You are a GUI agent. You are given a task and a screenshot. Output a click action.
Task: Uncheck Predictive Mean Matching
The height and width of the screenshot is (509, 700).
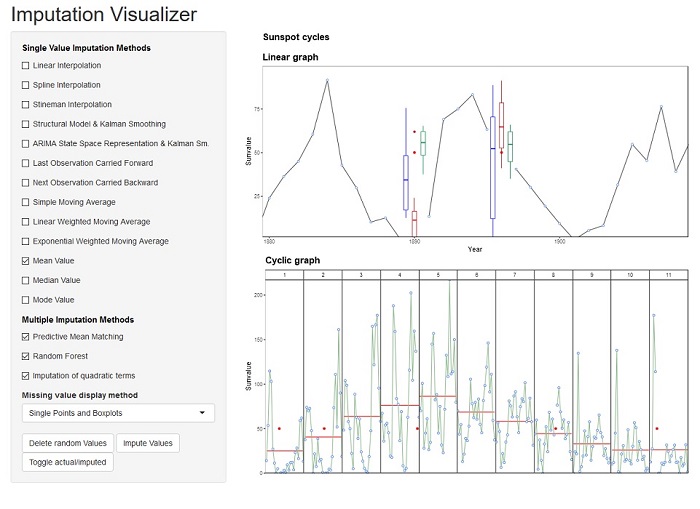25,337
